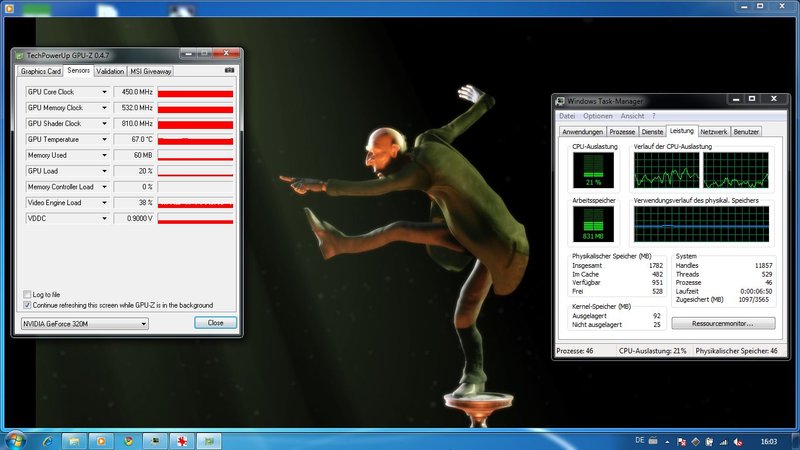
Task: Open the Windows Start orb
Action: 15,441
